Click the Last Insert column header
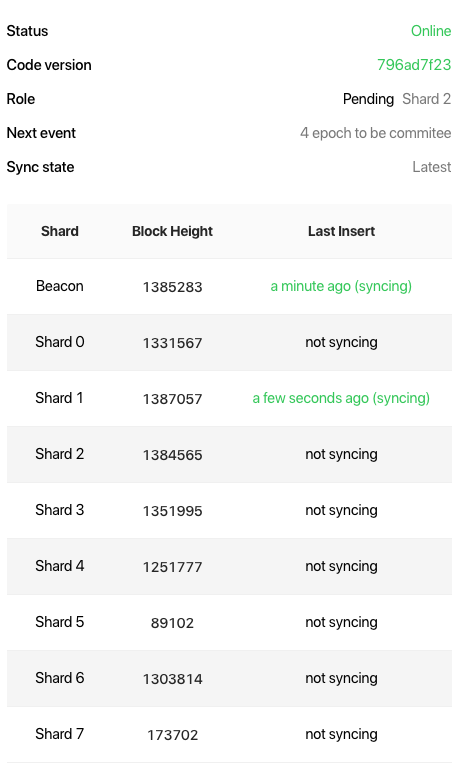 click(342, 231)
